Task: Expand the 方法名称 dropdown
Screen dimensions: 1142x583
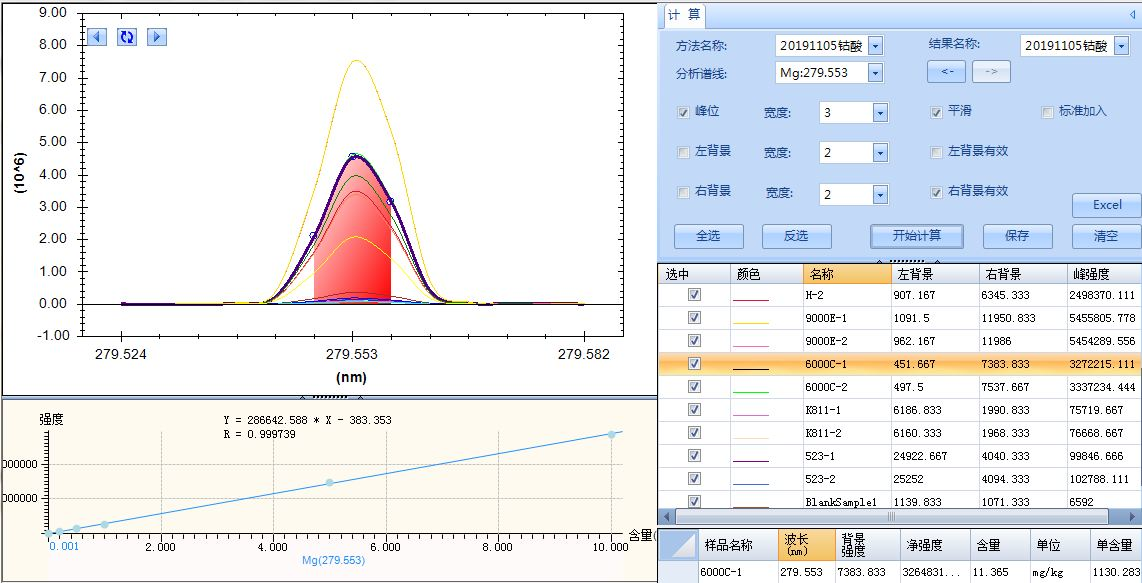Action: coord(876,46)
